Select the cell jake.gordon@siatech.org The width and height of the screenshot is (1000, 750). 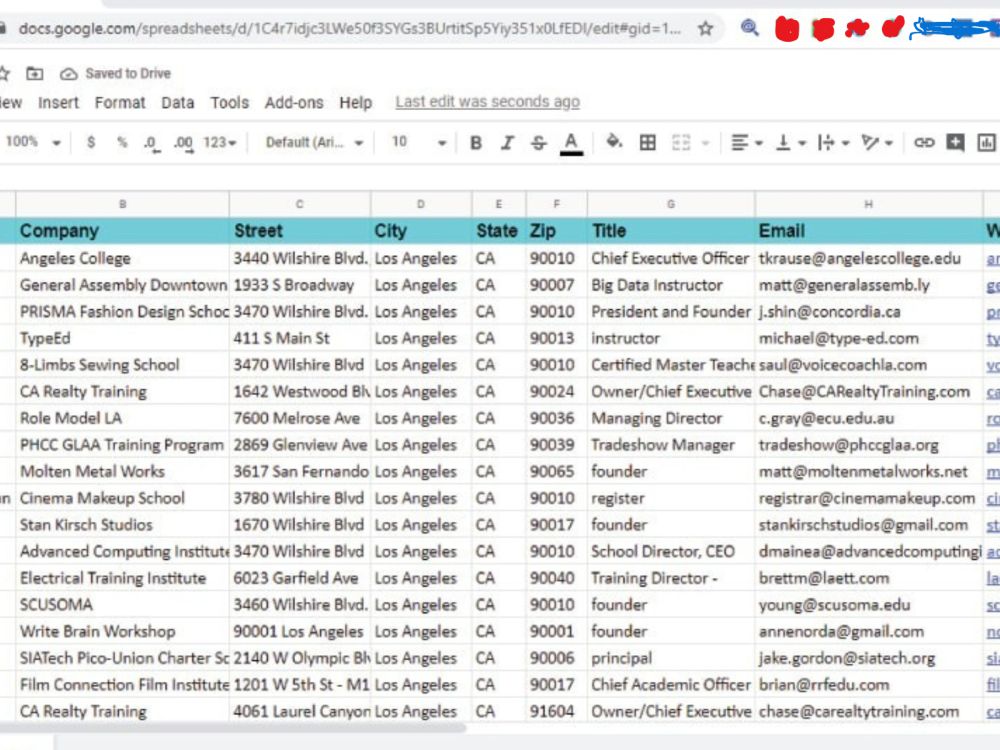[869, 658]
